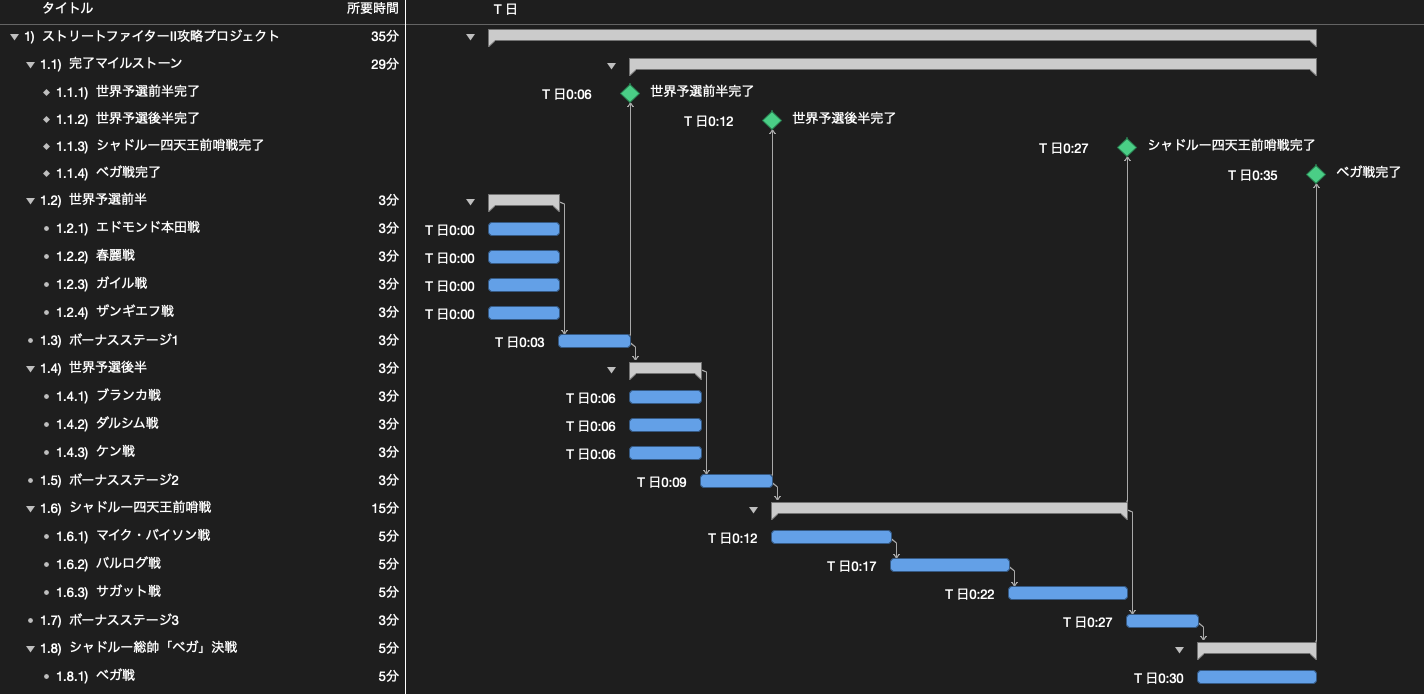Click the gray シャドルー四天王前哨戦 summary bar in Gantt

click(x=949, y=509)
